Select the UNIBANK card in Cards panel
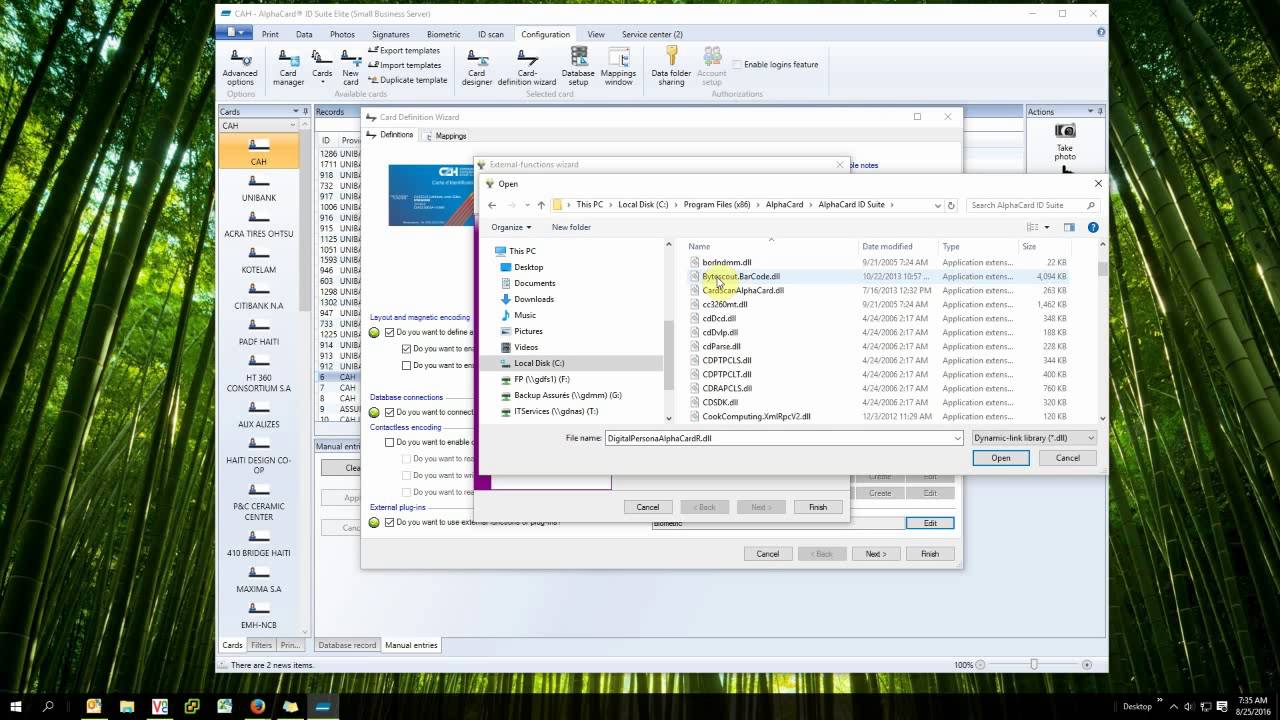Viewport: 1280px width, 720px height. click(259, 189)
